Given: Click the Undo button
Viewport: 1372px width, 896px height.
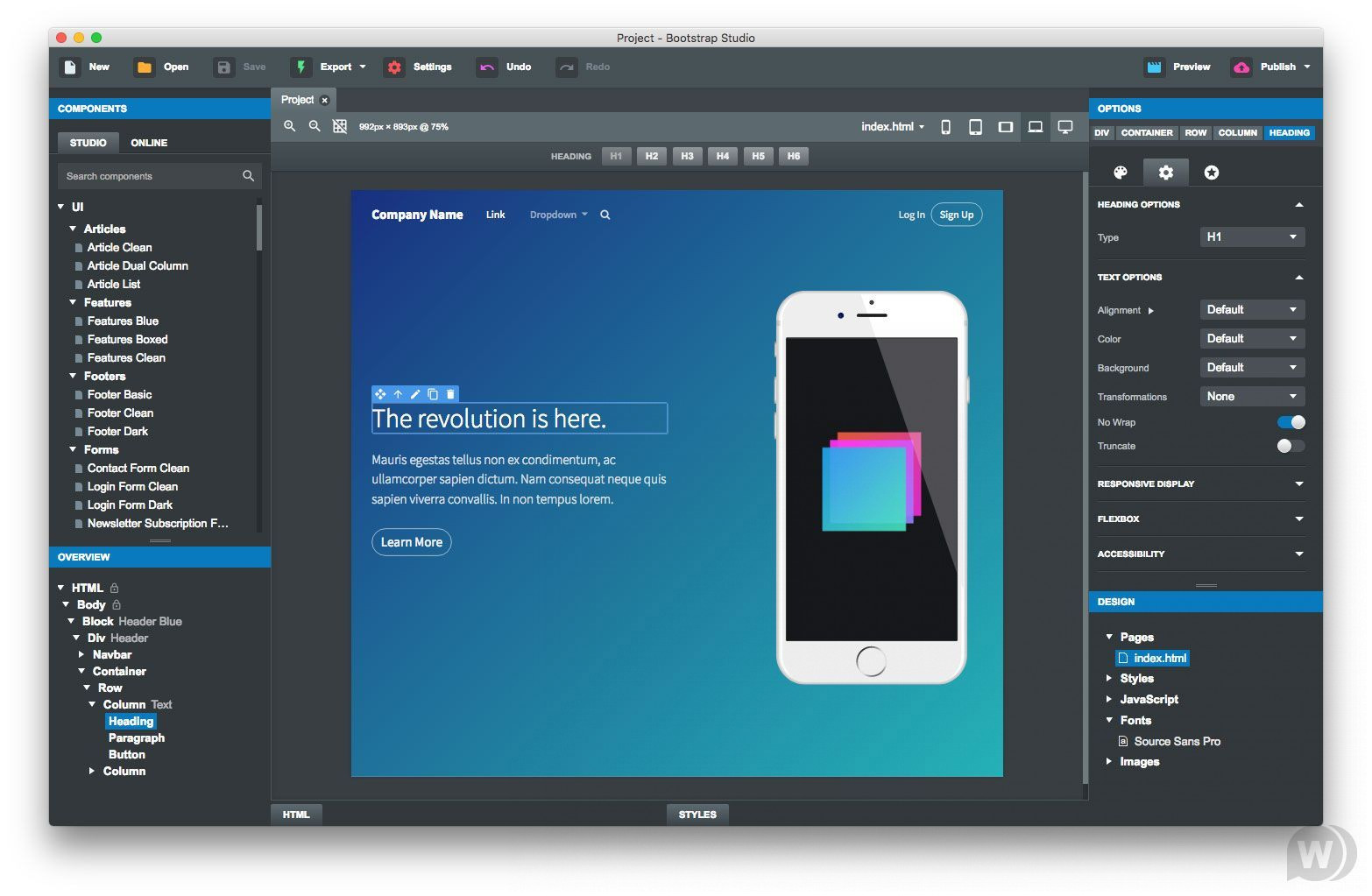Looking at the screenshot, I should coord(505,67).
